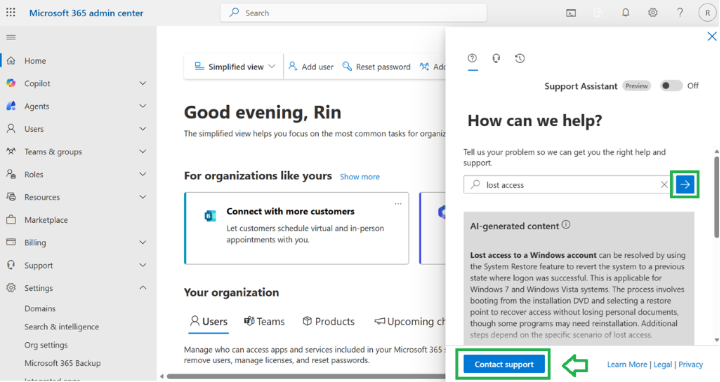Click the Copilot icon in sidebar
The height and width of the screenshot is (382, 720).
[x=11, y=83]
